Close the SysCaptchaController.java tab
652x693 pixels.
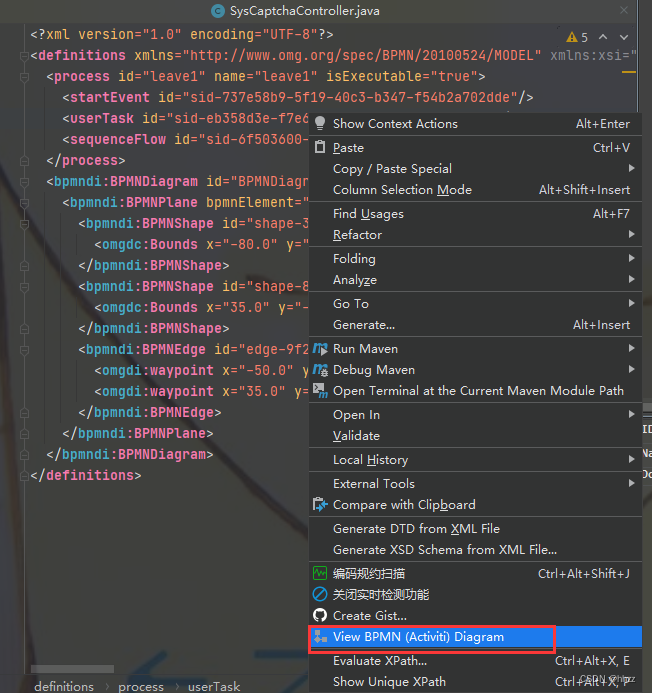(624, 10)
